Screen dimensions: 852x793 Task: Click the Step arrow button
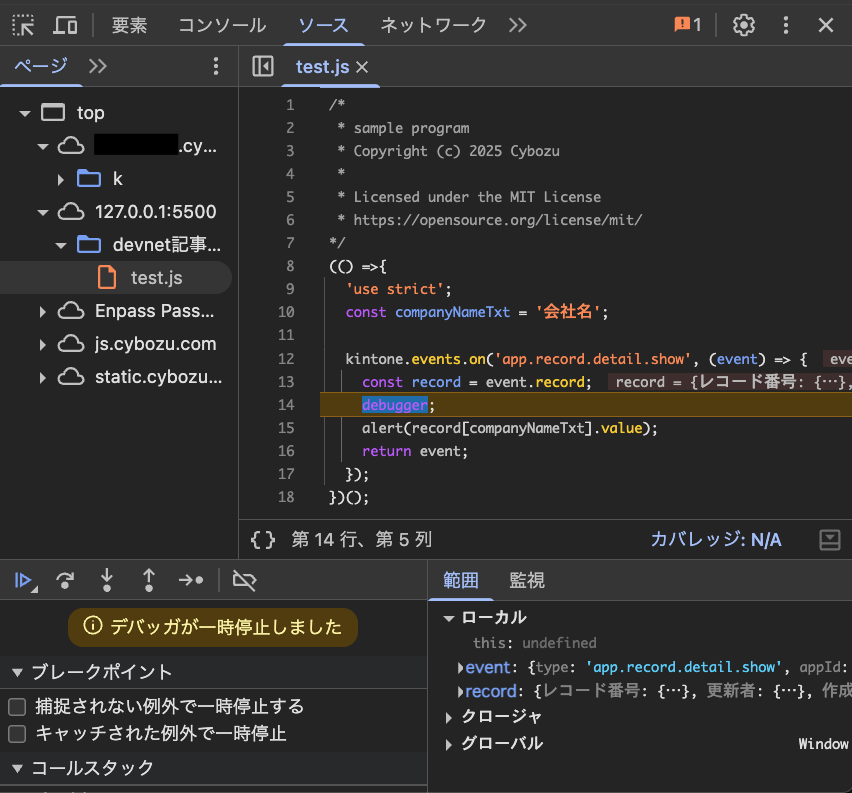click(x=191, y=580)
